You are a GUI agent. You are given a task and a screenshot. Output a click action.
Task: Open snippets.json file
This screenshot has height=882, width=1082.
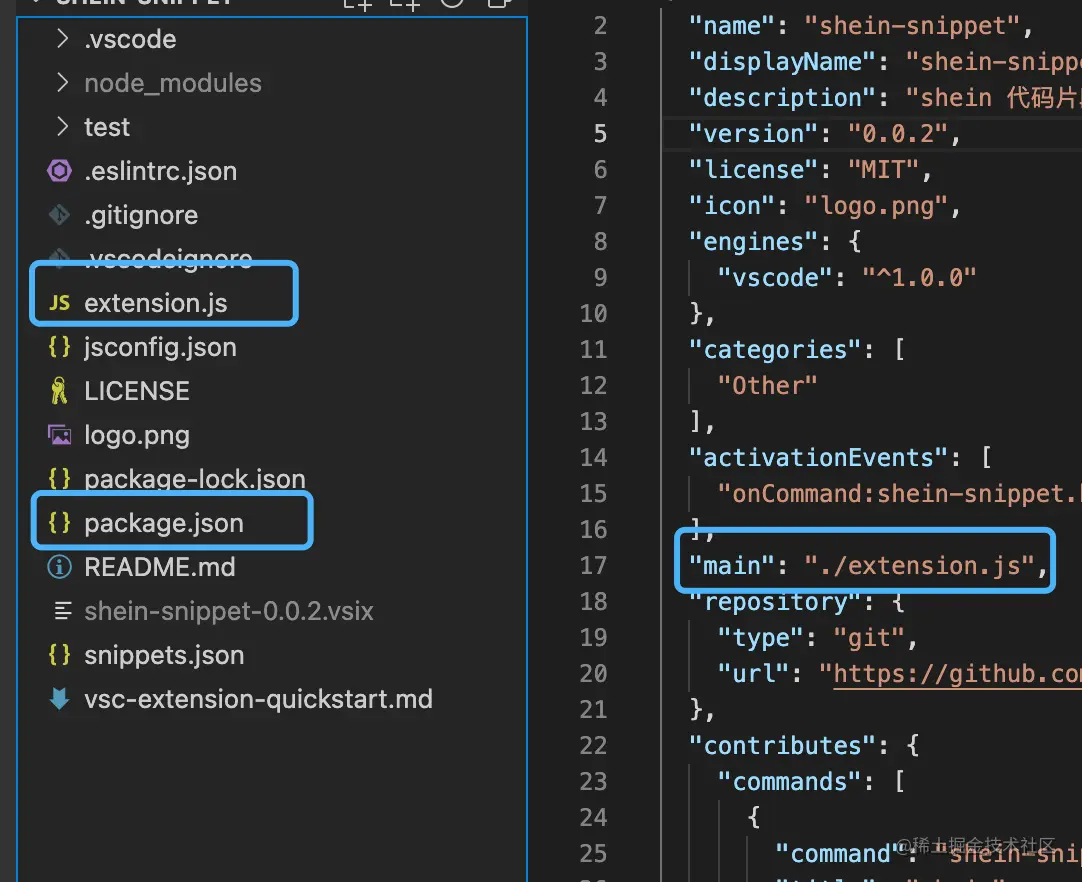point(164,656)
